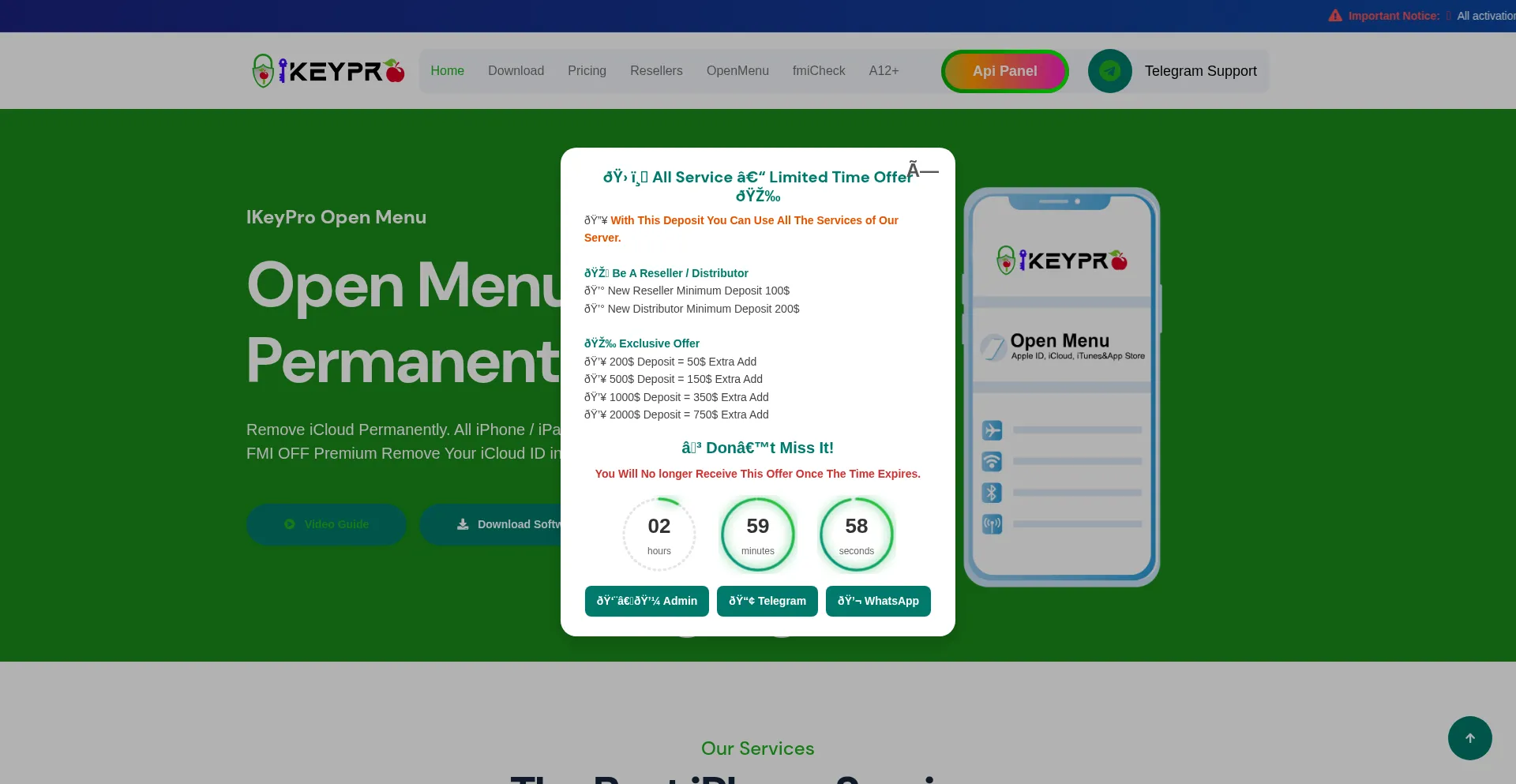Viewport: 1516px width, 784px height.
Task: Open the Api Panel button
Action: tap(1004, 71)
